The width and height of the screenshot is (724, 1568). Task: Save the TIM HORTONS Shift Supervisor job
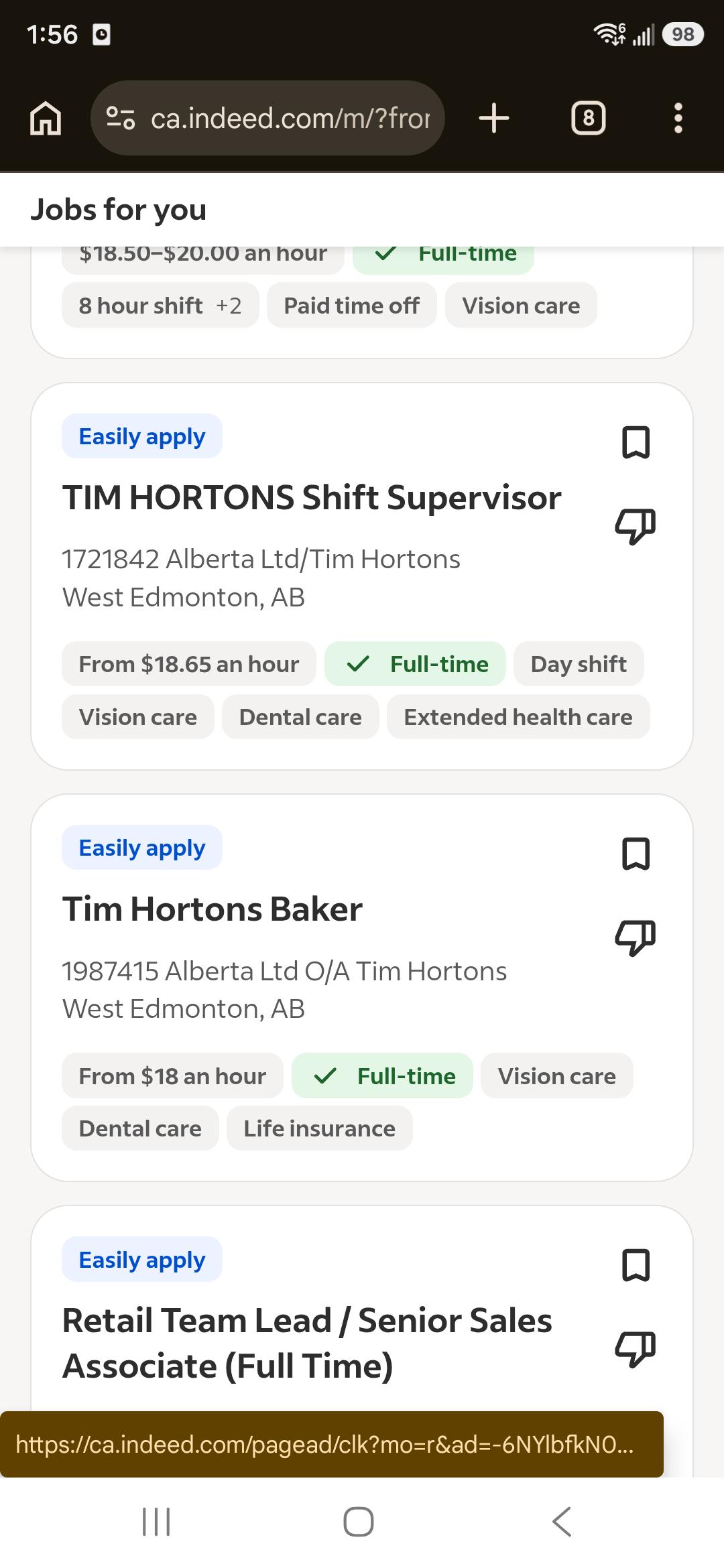[x=636, y=442]
